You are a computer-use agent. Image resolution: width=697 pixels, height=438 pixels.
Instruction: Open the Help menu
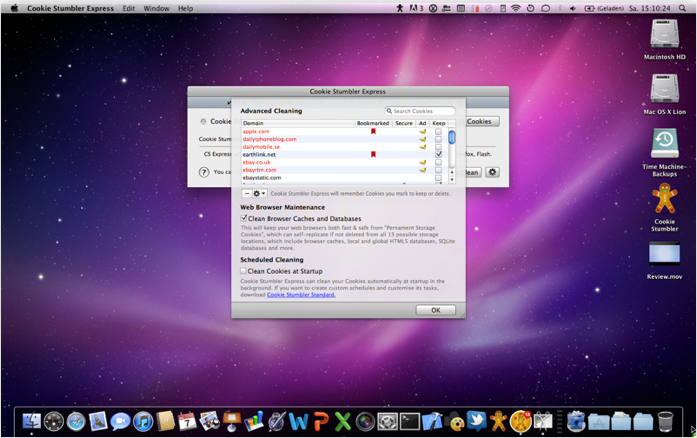click(x=185, y=8)
